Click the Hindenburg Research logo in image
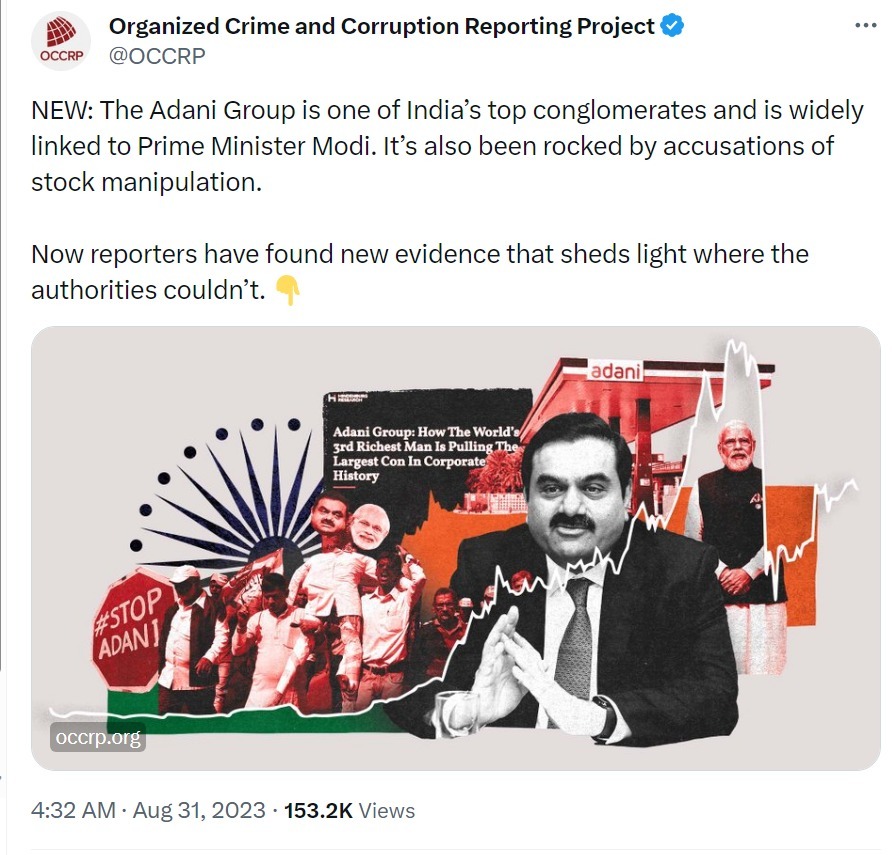The image size is (892, 855). (x=348, y=398)
